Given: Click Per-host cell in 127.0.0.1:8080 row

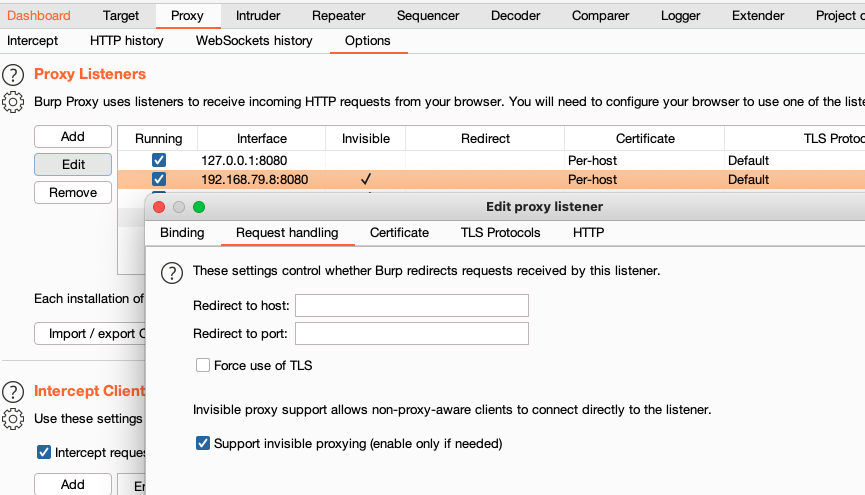Looking at the screenshot, I should coord(644,161).
